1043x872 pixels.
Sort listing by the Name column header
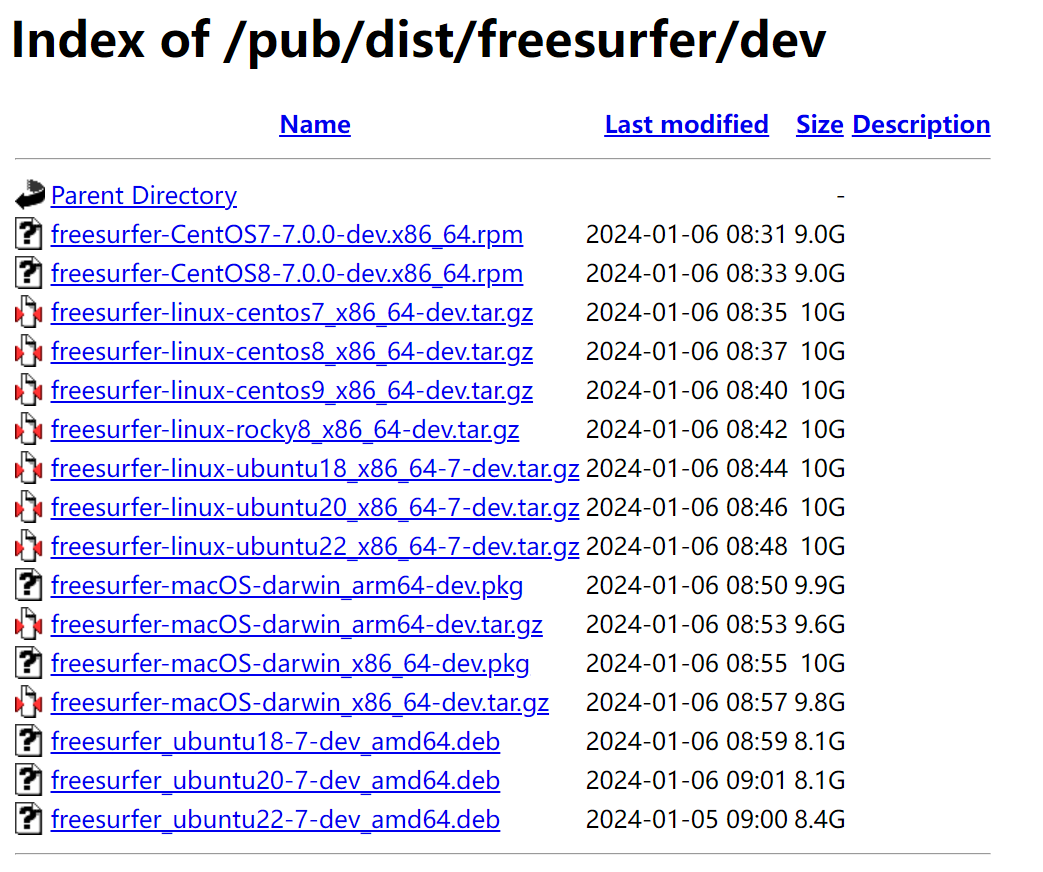coord(315,124)
